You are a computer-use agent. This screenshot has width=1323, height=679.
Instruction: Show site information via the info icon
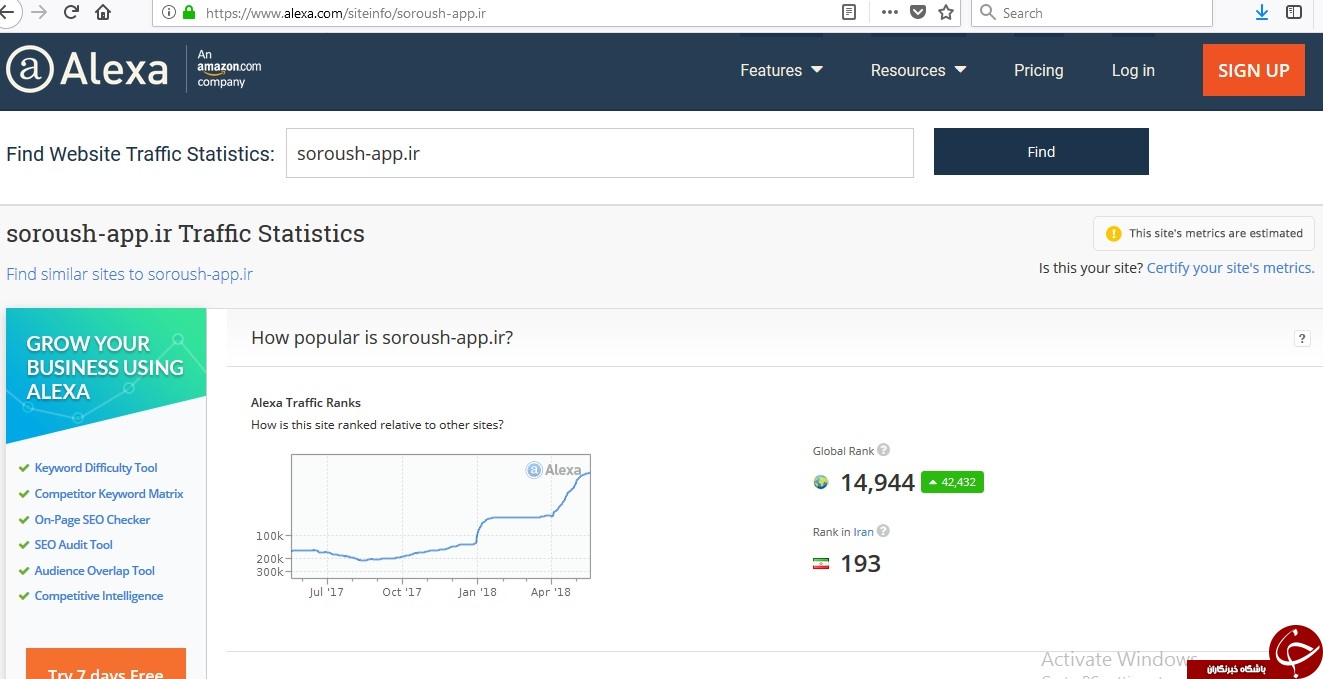point(167,13)
